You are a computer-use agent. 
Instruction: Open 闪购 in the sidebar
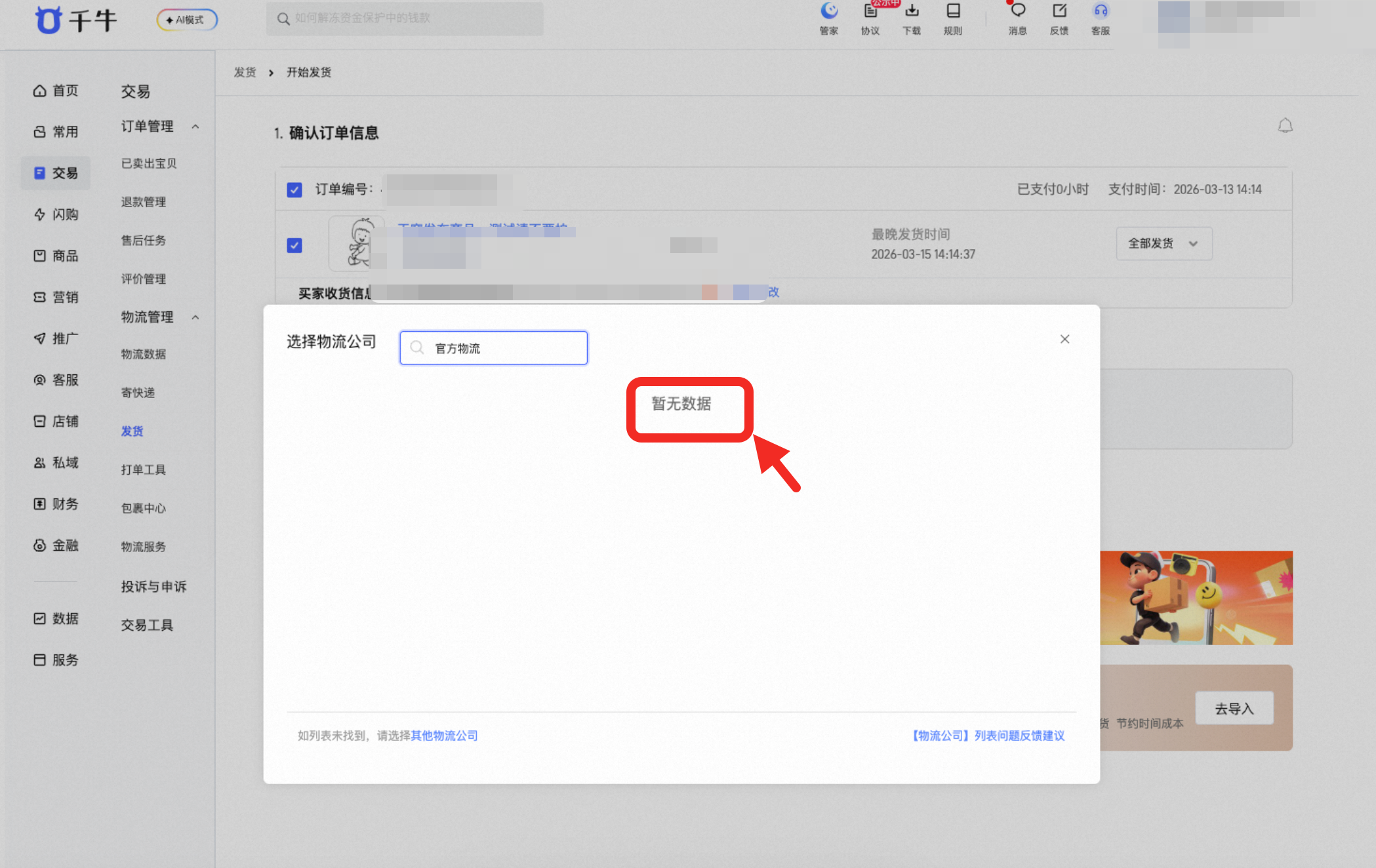click(x=56, y=214)
